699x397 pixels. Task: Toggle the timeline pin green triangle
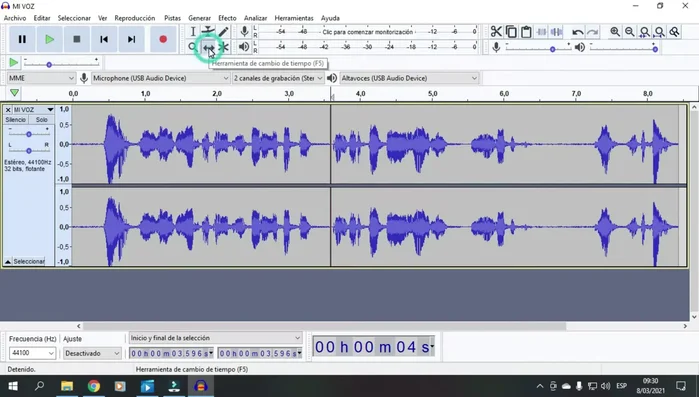[14, 93]
